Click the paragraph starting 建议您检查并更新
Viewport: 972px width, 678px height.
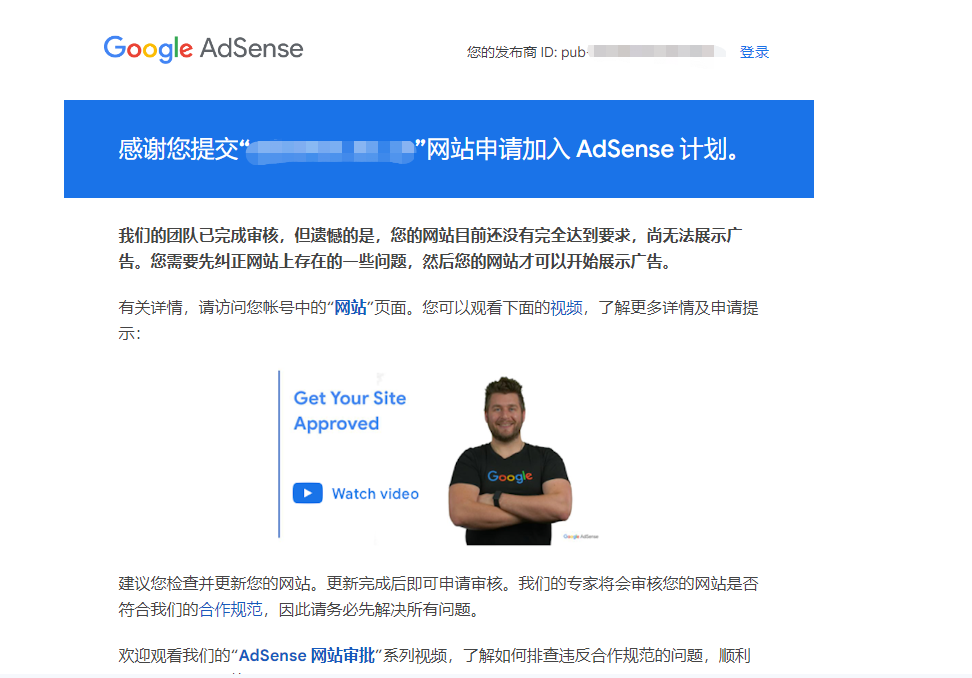438,596
